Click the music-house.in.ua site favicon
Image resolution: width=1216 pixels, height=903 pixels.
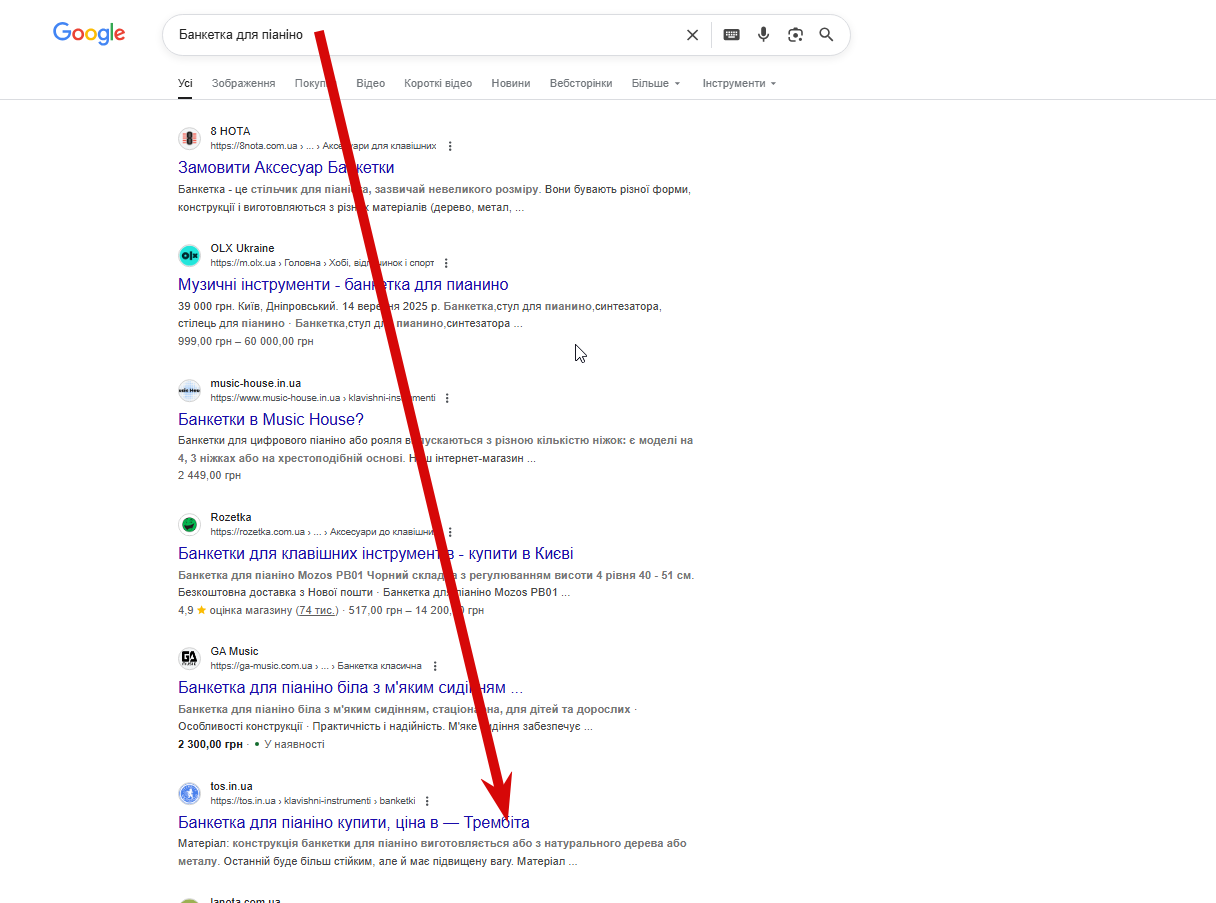coord(189,391)
